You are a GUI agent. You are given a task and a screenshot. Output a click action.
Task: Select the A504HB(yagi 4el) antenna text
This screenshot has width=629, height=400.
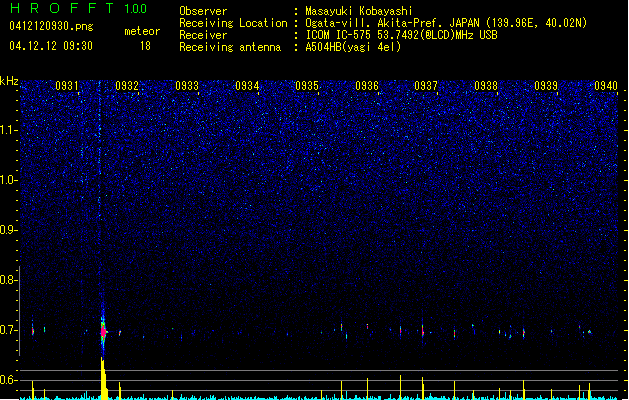[x=353, y=47]
